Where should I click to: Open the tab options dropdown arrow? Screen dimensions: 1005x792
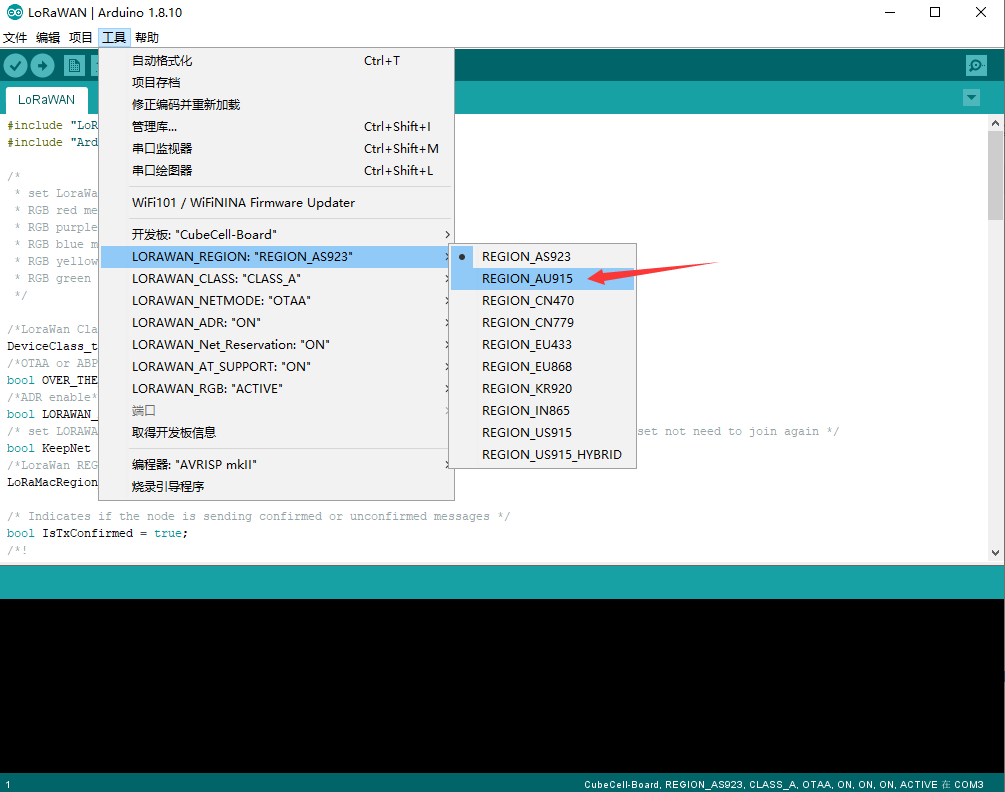tap(971, 97)
